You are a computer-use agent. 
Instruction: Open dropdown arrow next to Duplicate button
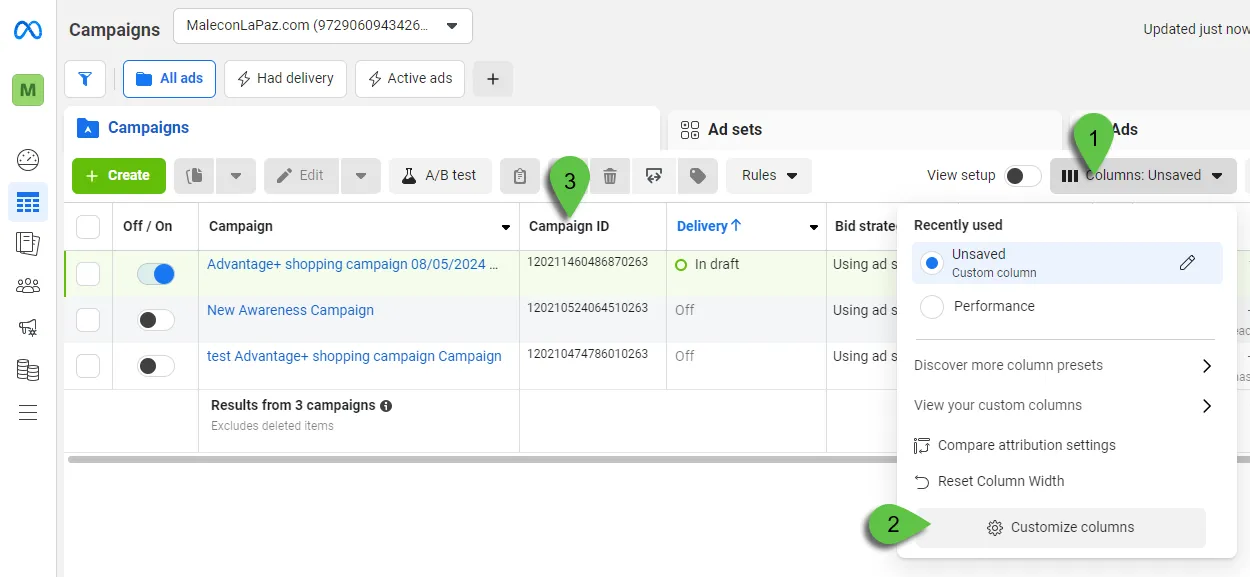[236, 175]
